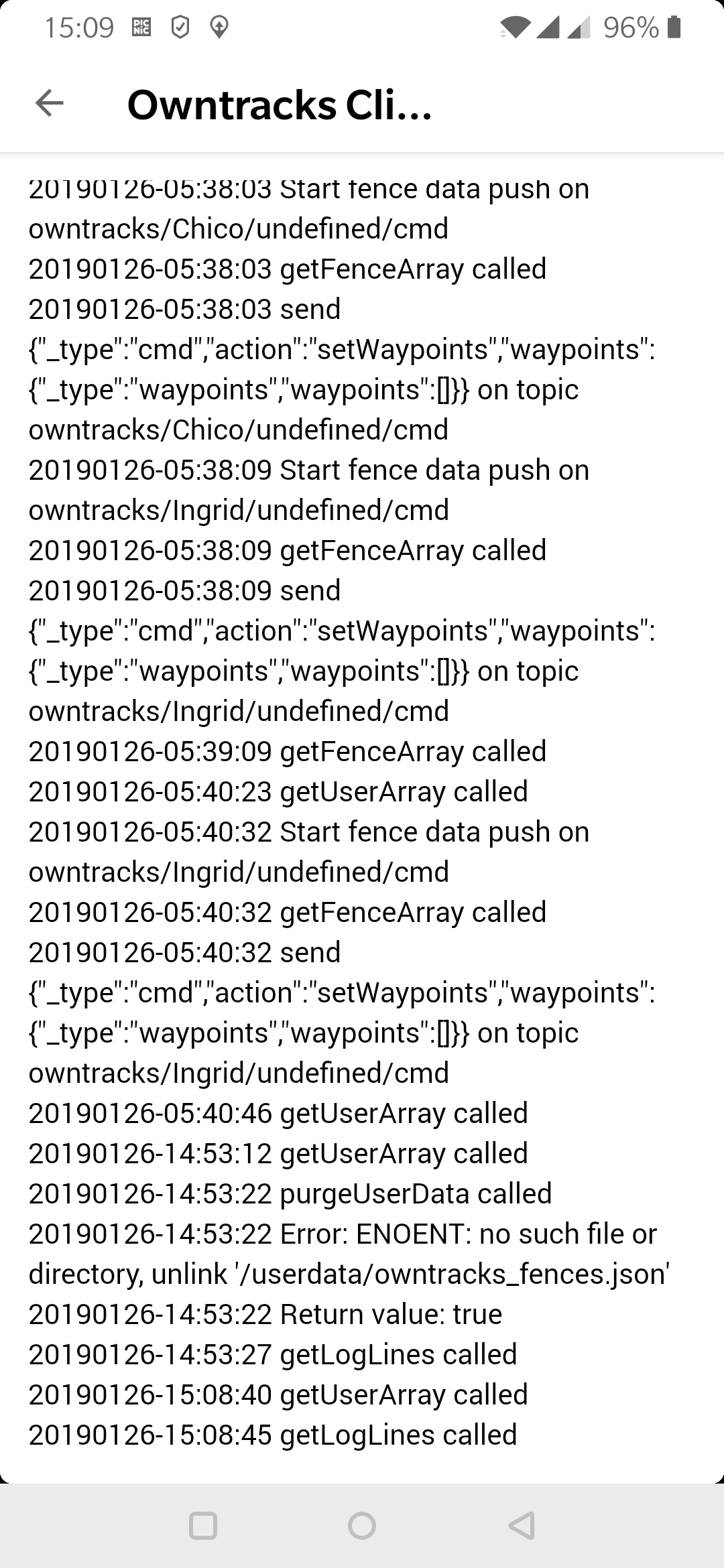Tap the Wi-Fi signal status icon
The height and width of the screenshot is (1568, 724).
[515, 27]
